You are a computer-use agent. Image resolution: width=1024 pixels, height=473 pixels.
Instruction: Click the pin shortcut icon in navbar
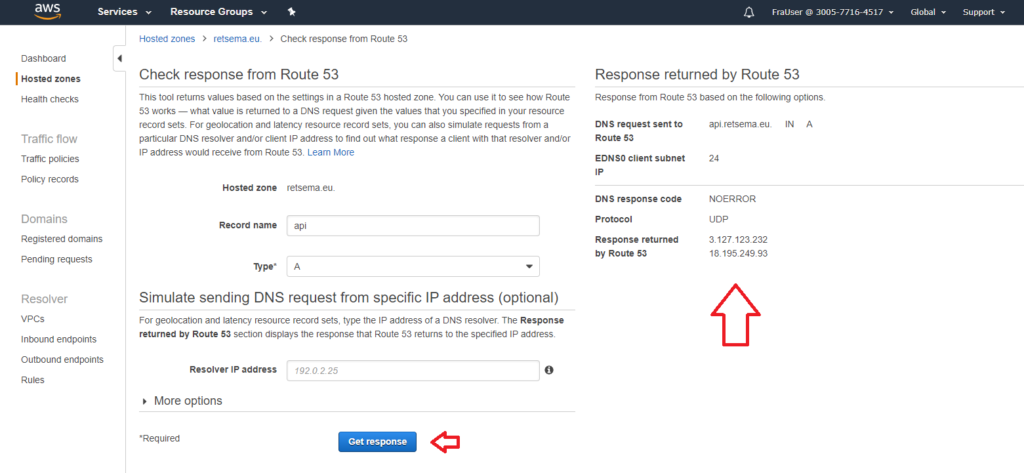point(291,12)
